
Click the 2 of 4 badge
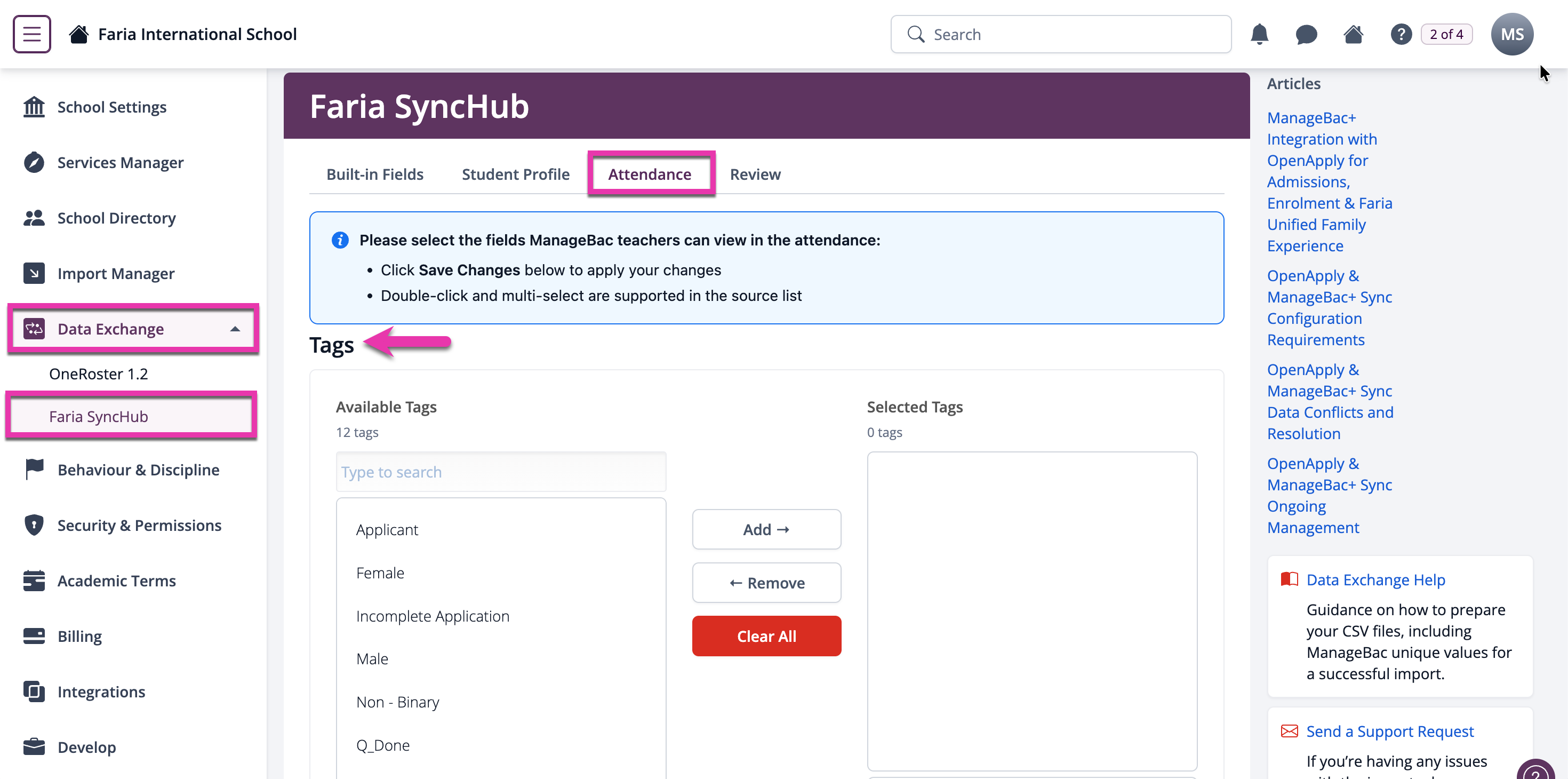[1446, 34]
